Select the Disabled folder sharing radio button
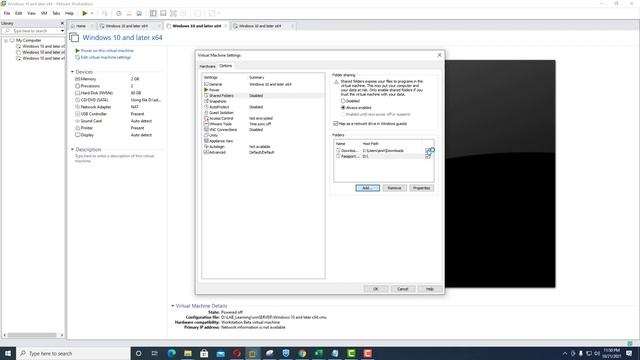 tap(343, 101)
